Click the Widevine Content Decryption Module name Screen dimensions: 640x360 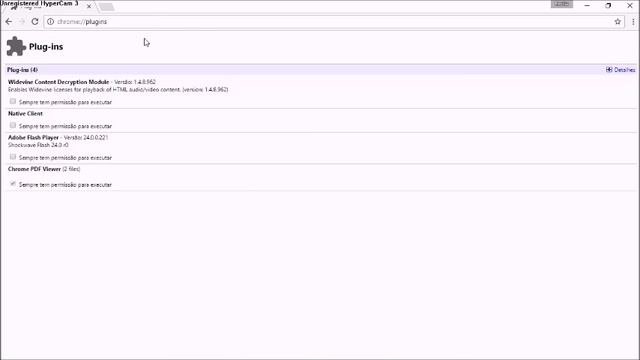click(x=58, y=82)
